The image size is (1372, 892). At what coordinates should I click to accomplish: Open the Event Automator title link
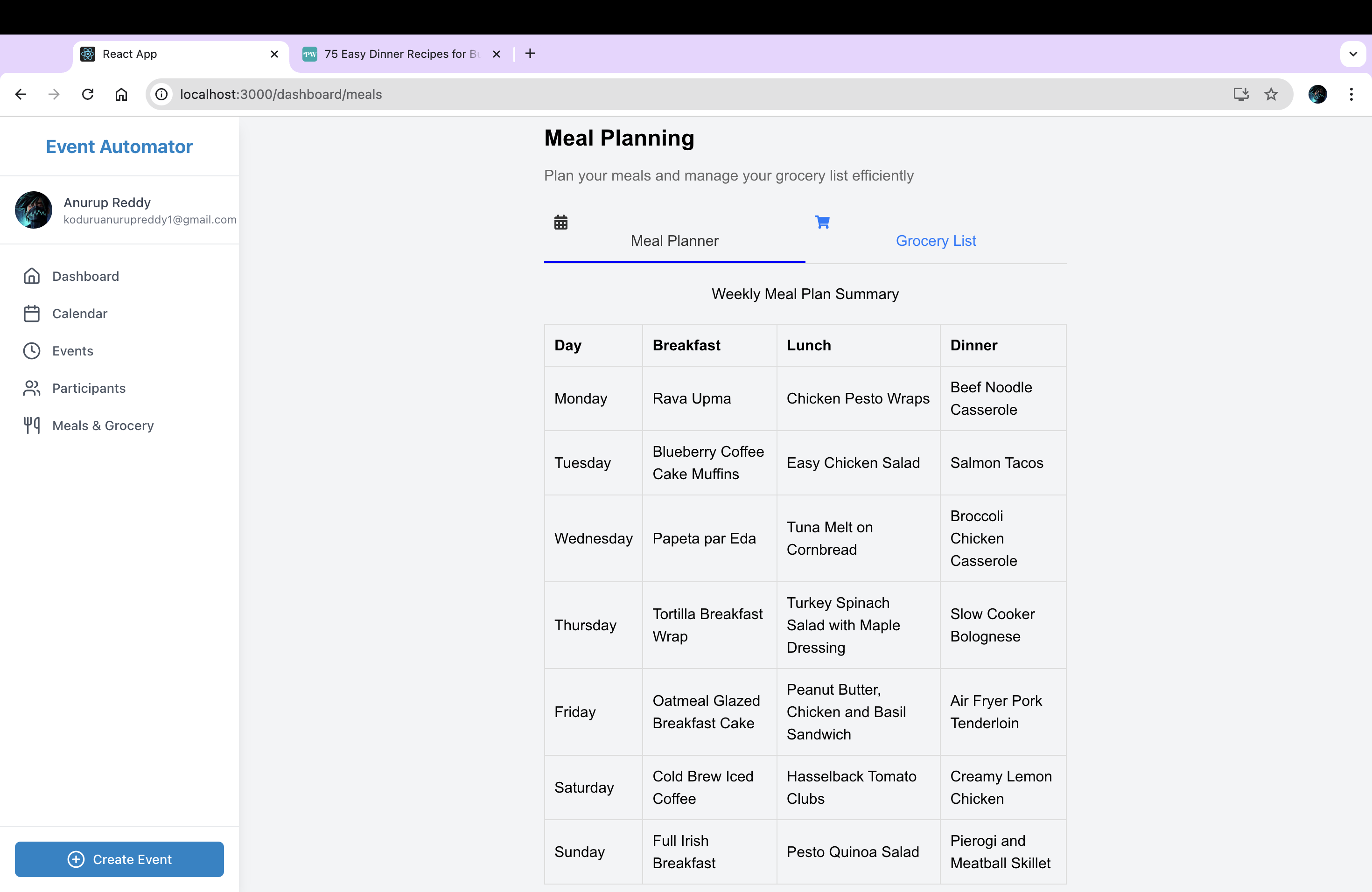[119, 146]
